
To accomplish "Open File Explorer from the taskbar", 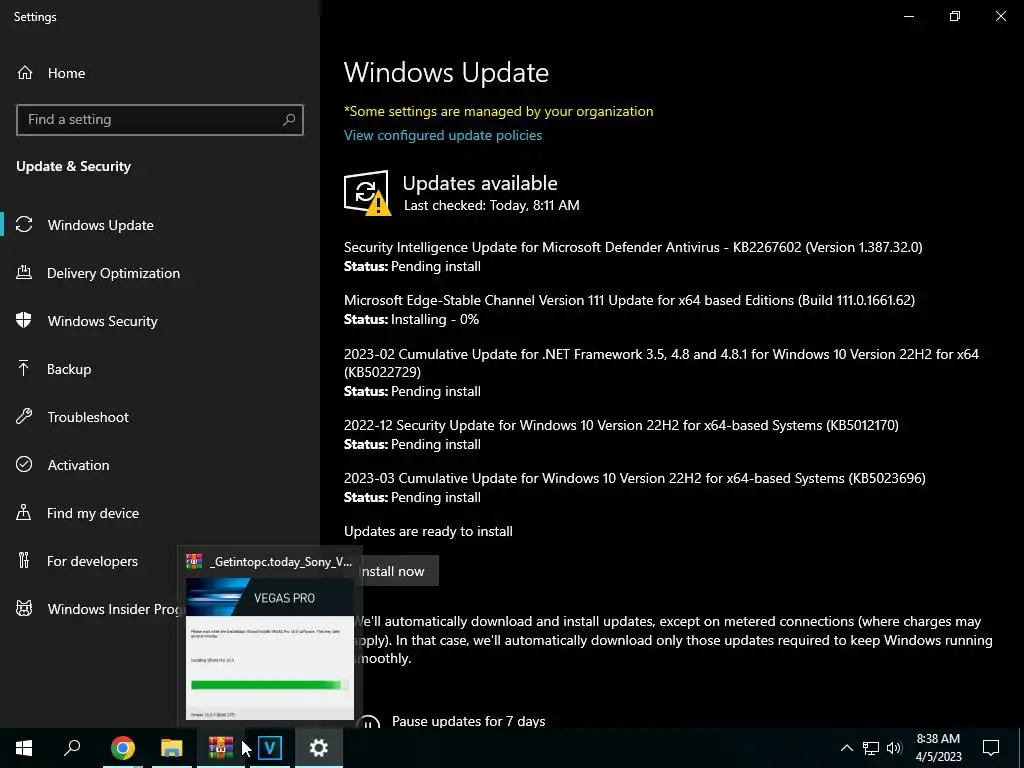I will point(172,748).
